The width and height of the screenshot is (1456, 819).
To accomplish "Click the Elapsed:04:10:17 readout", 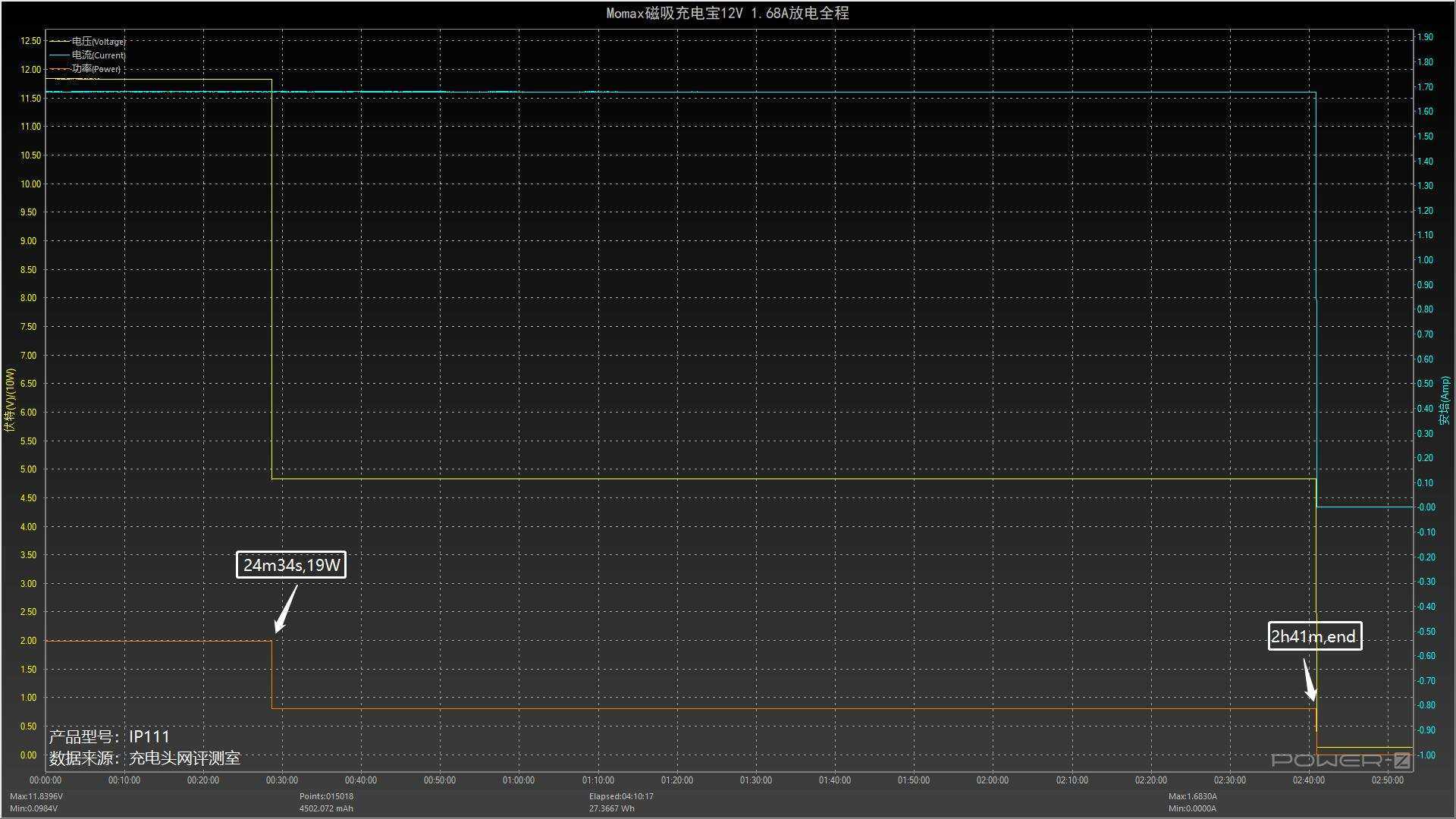I will [x=621, y=796].
